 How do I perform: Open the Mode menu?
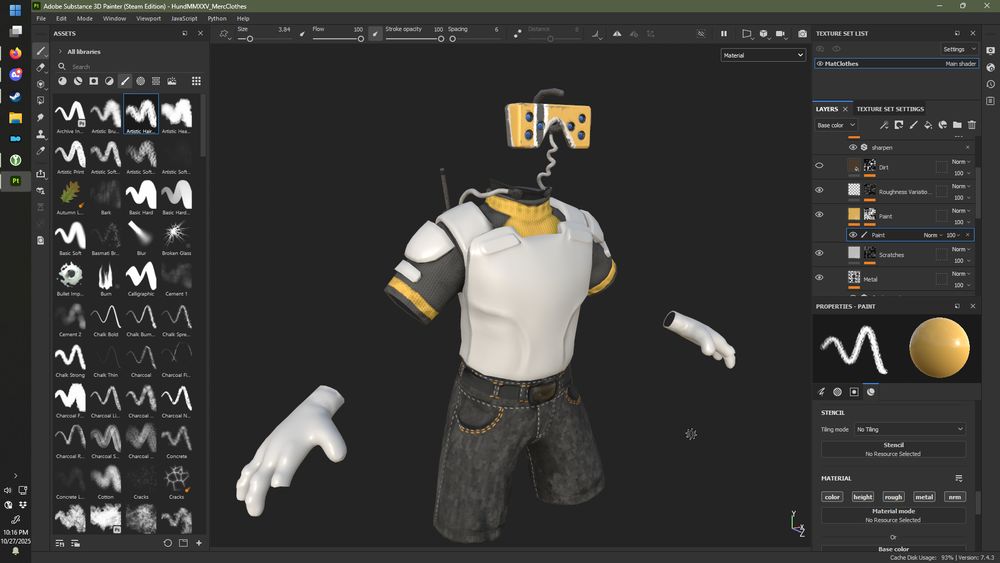pos(85,18)
